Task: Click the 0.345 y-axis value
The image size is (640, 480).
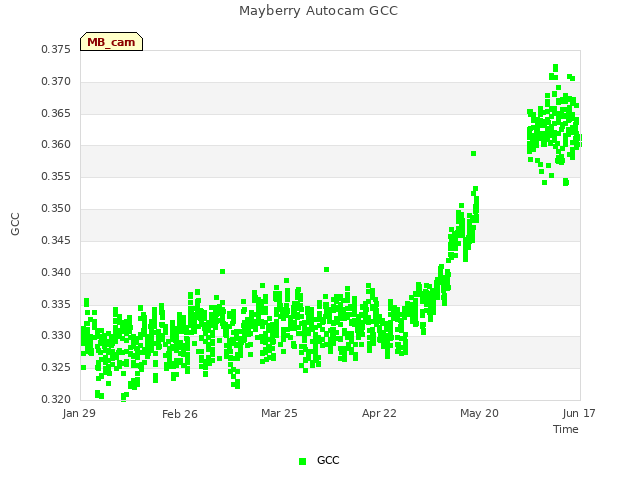Action: [x=56, y=240]
